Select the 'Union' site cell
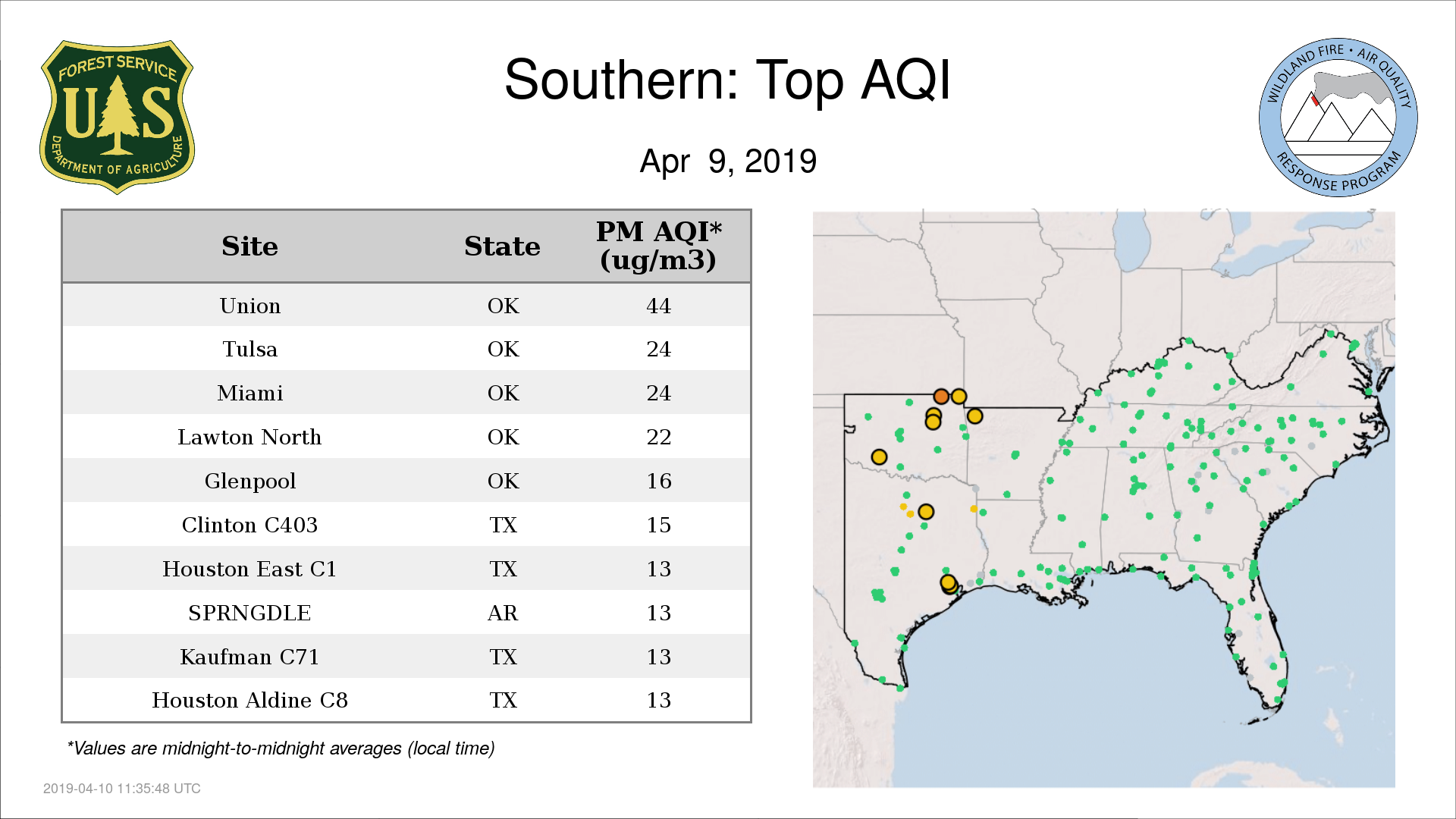The width and height of the screenshot is (1456, 819). [x=250, y=306]
